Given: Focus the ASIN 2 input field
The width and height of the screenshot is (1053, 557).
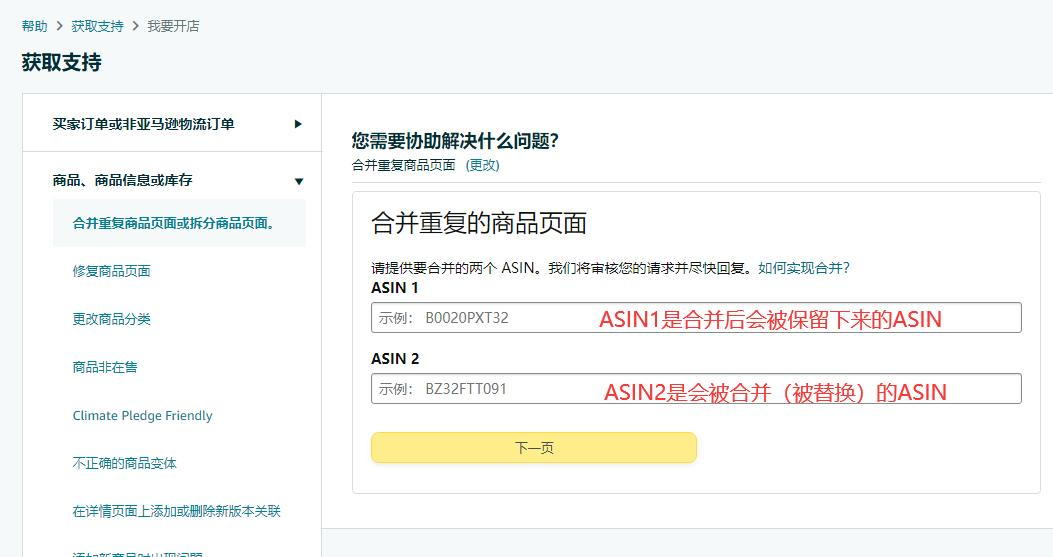Looking at the screenshot, I should tap(695, 389).
